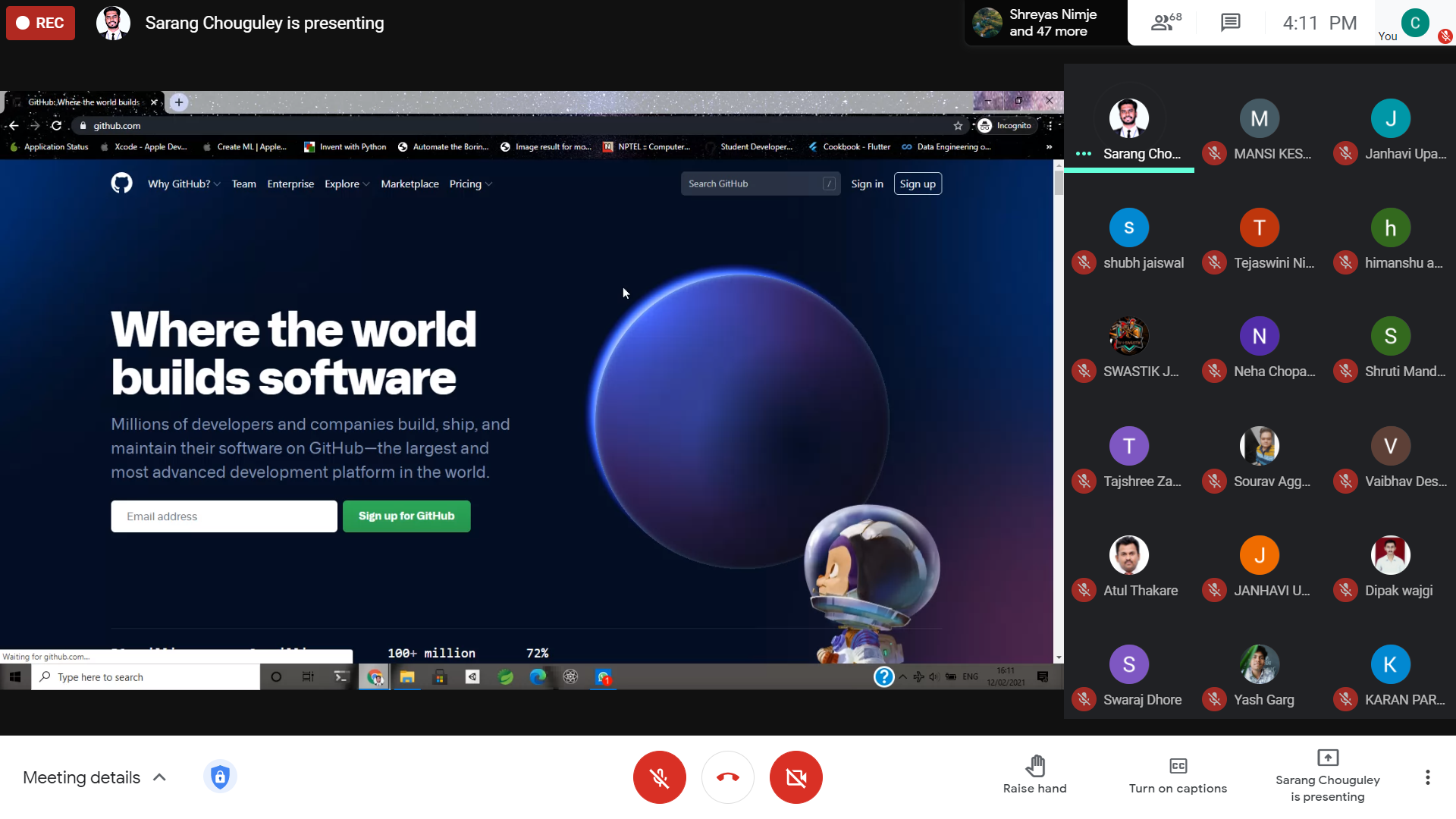Image resolution: width=1456 pixels, height=819 pixels.
Task: Select GitHub: Where the world builds tab
Action: point(83,102)
